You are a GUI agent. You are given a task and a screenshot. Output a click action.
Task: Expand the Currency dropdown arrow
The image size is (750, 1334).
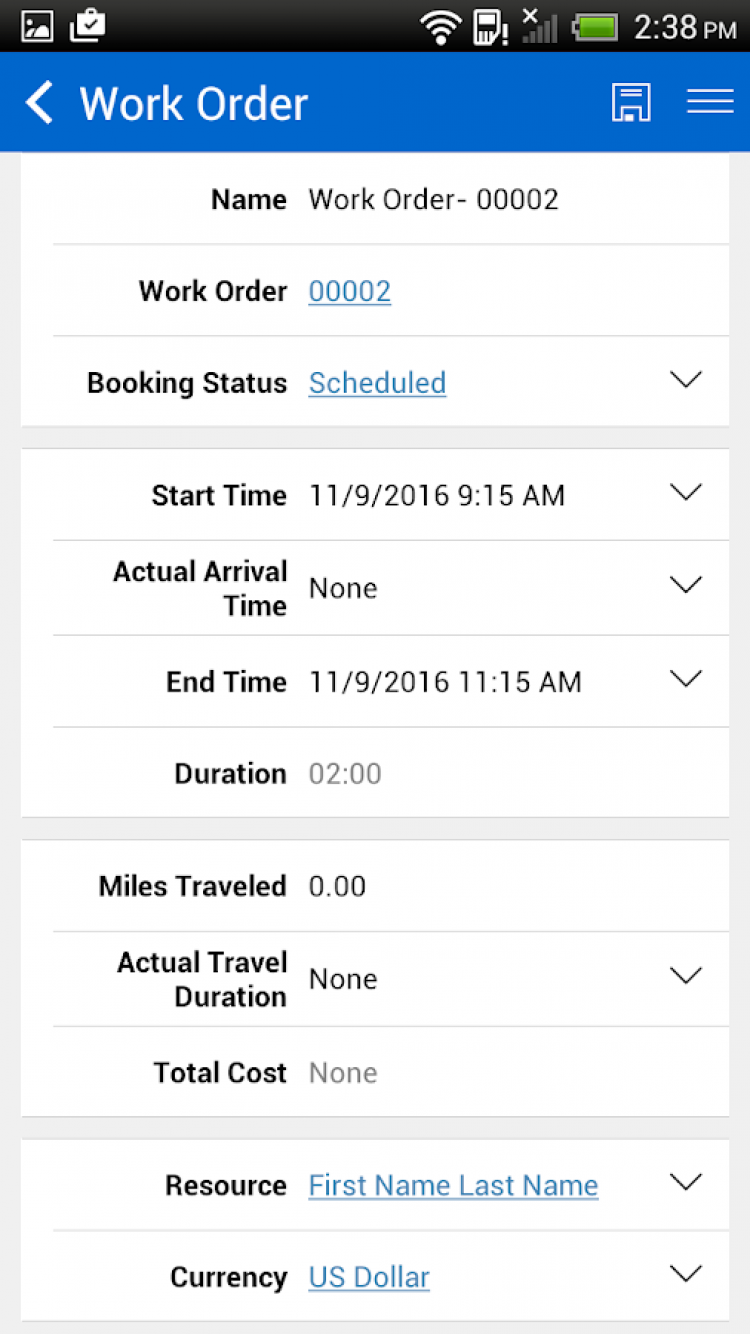point(686,1274)
